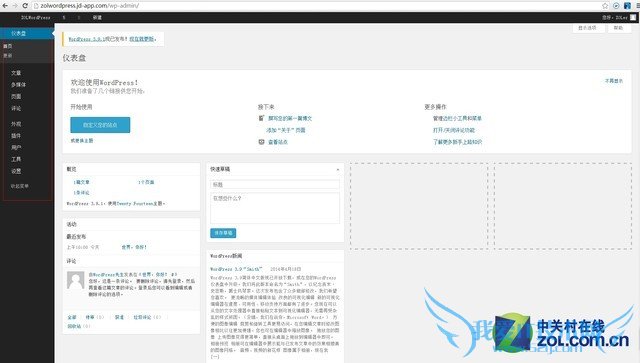Open the 您好 ZOLer account menu
Screen dimensions: 640x363
614,18
